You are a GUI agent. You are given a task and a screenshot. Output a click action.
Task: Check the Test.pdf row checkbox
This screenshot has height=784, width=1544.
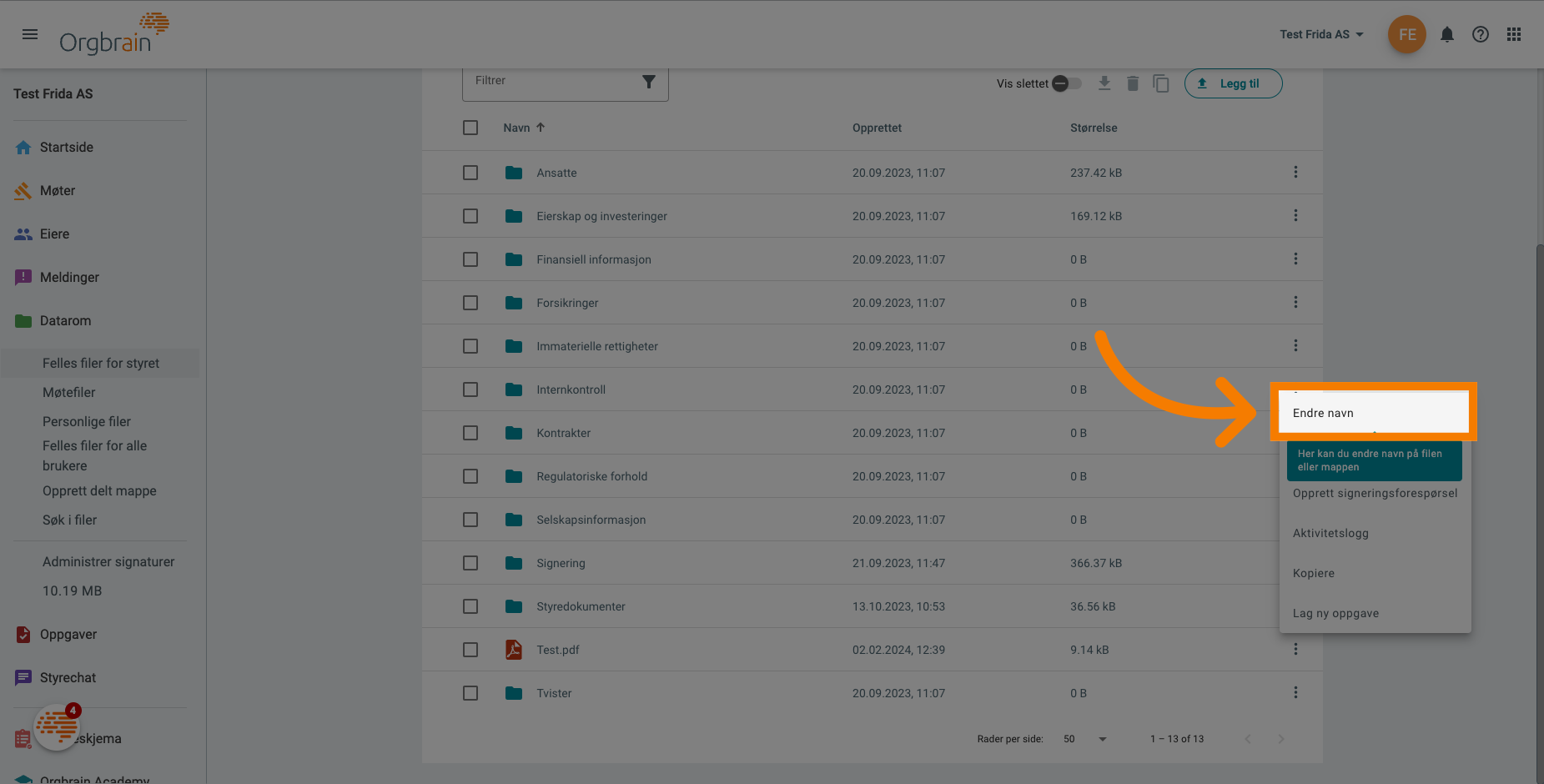(x=470, y=650)
